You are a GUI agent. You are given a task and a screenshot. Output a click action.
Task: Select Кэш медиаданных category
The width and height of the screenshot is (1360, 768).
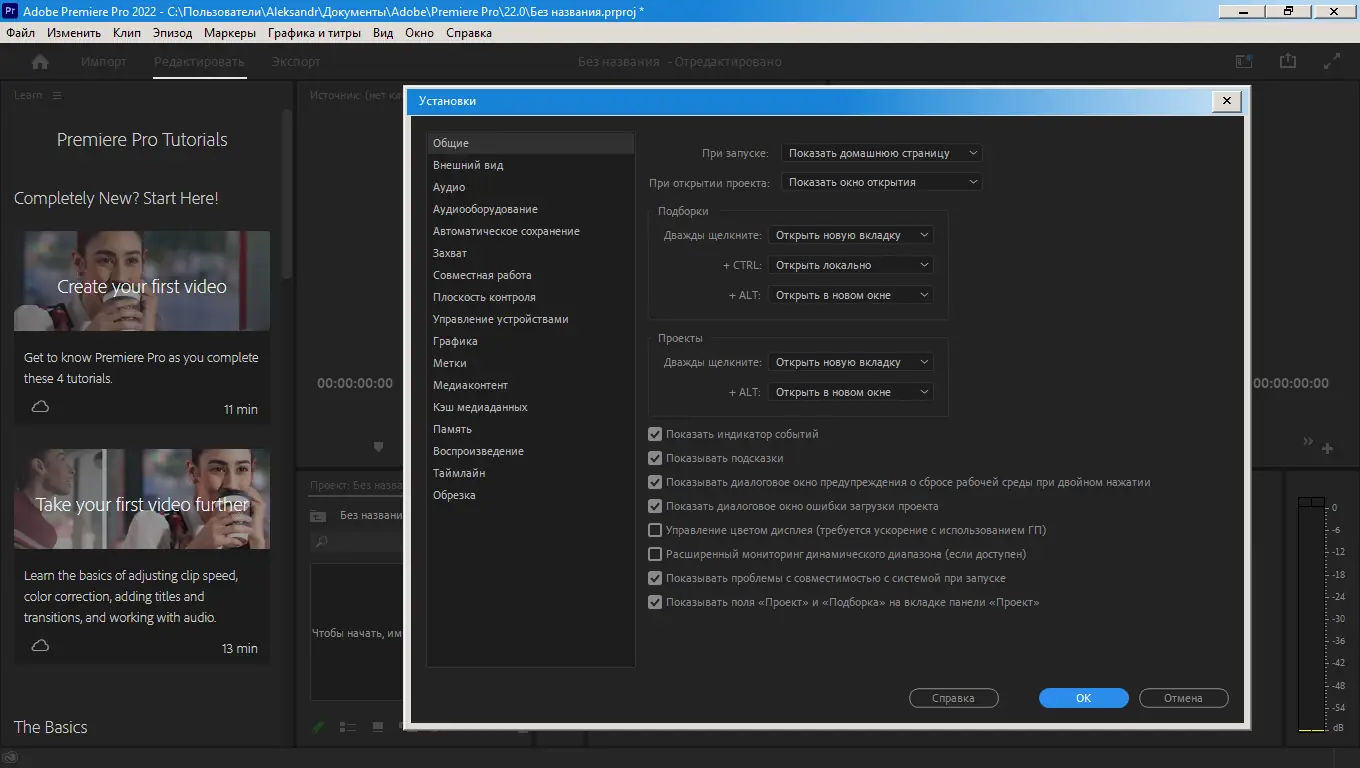tap(531, 407)
